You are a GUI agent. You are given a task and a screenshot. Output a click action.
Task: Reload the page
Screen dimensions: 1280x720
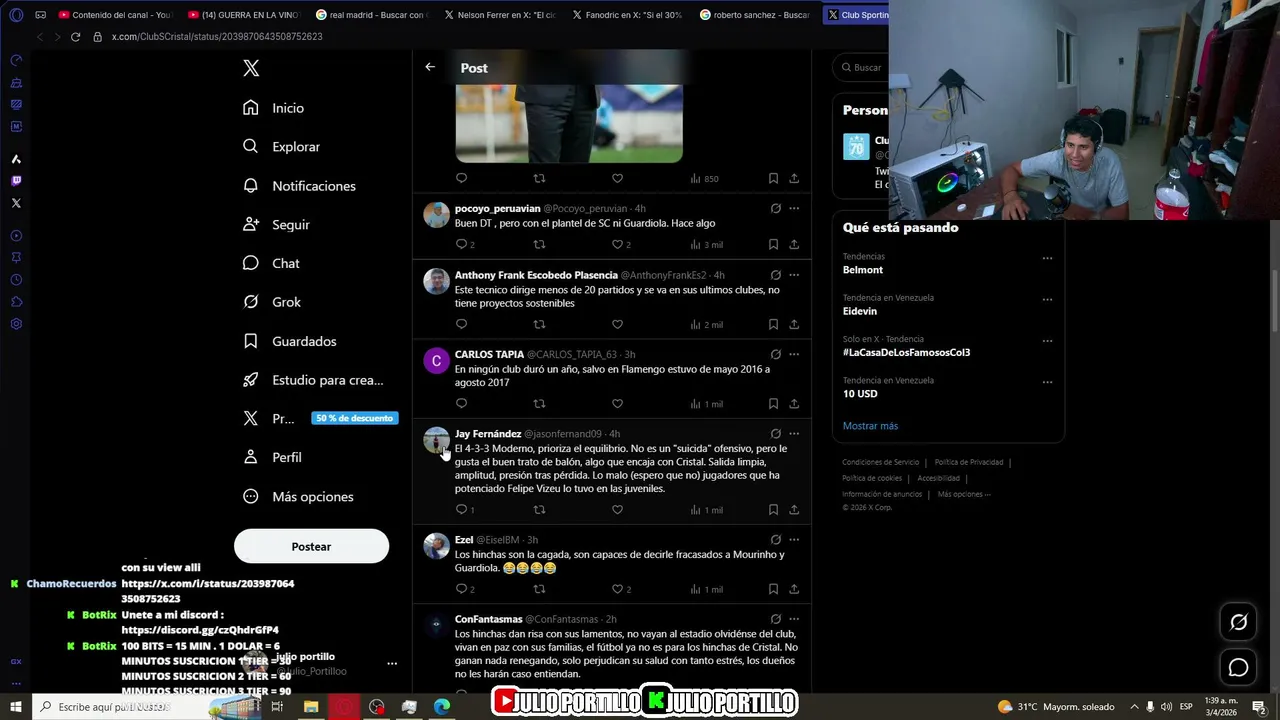point(75,37)
